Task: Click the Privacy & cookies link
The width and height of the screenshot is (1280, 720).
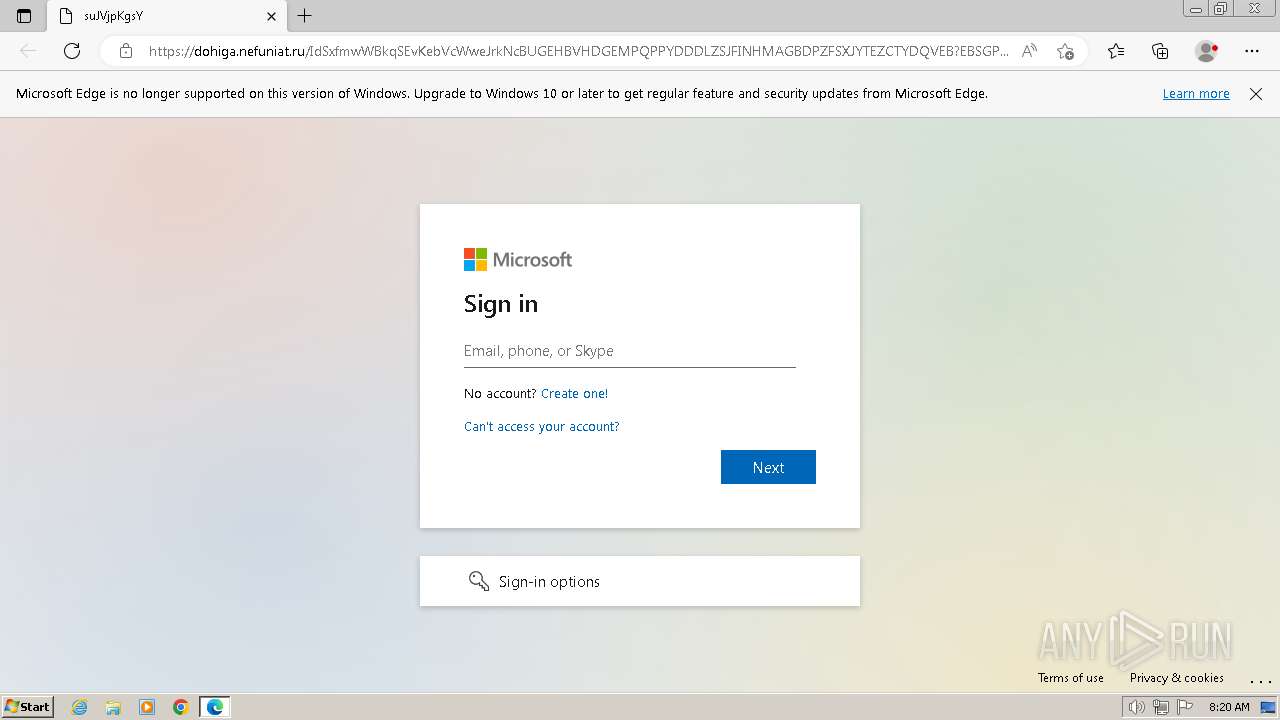Action: tap(1177, 678)
